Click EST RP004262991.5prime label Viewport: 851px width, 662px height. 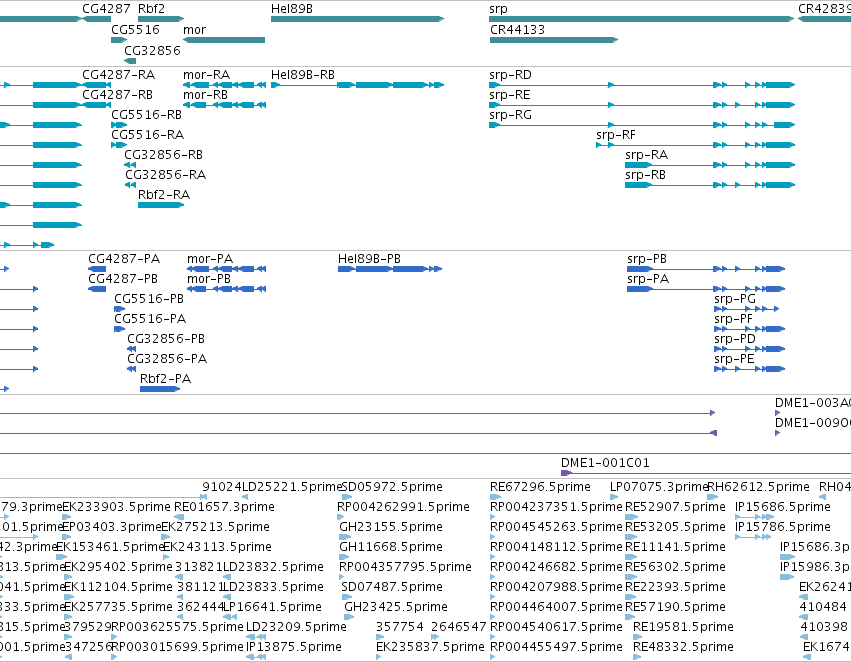(x=403, y=507)
